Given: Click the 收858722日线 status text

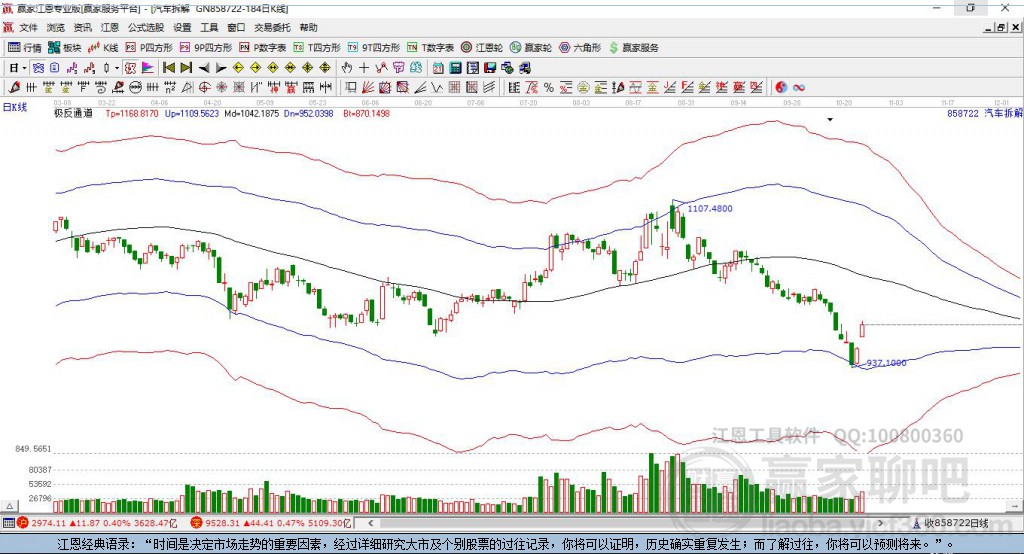Looking at the screenshot, I should click(957, 523).
